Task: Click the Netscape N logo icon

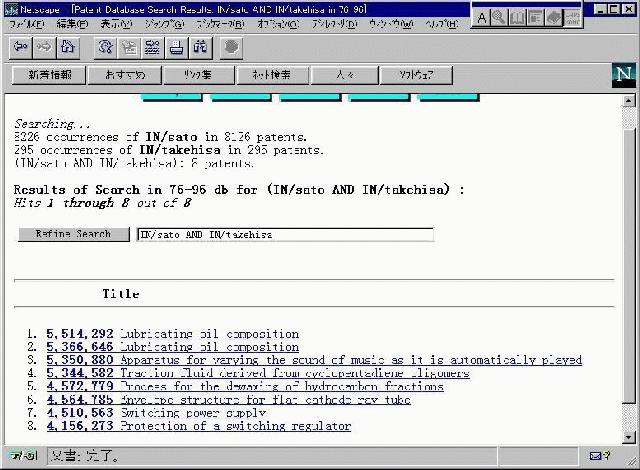Action: point(623,75)
